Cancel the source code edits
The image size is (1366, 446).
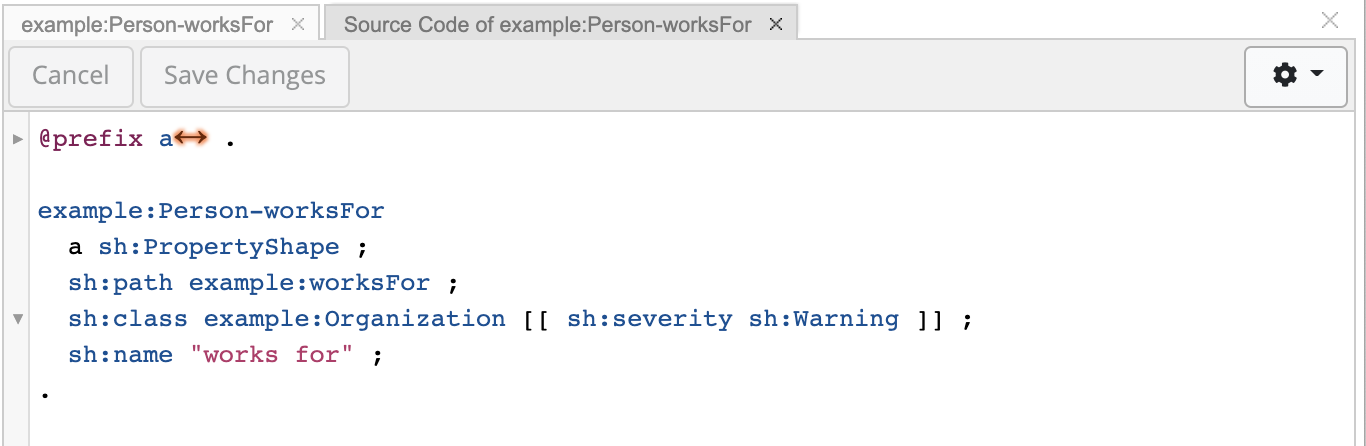click(70, 76)
